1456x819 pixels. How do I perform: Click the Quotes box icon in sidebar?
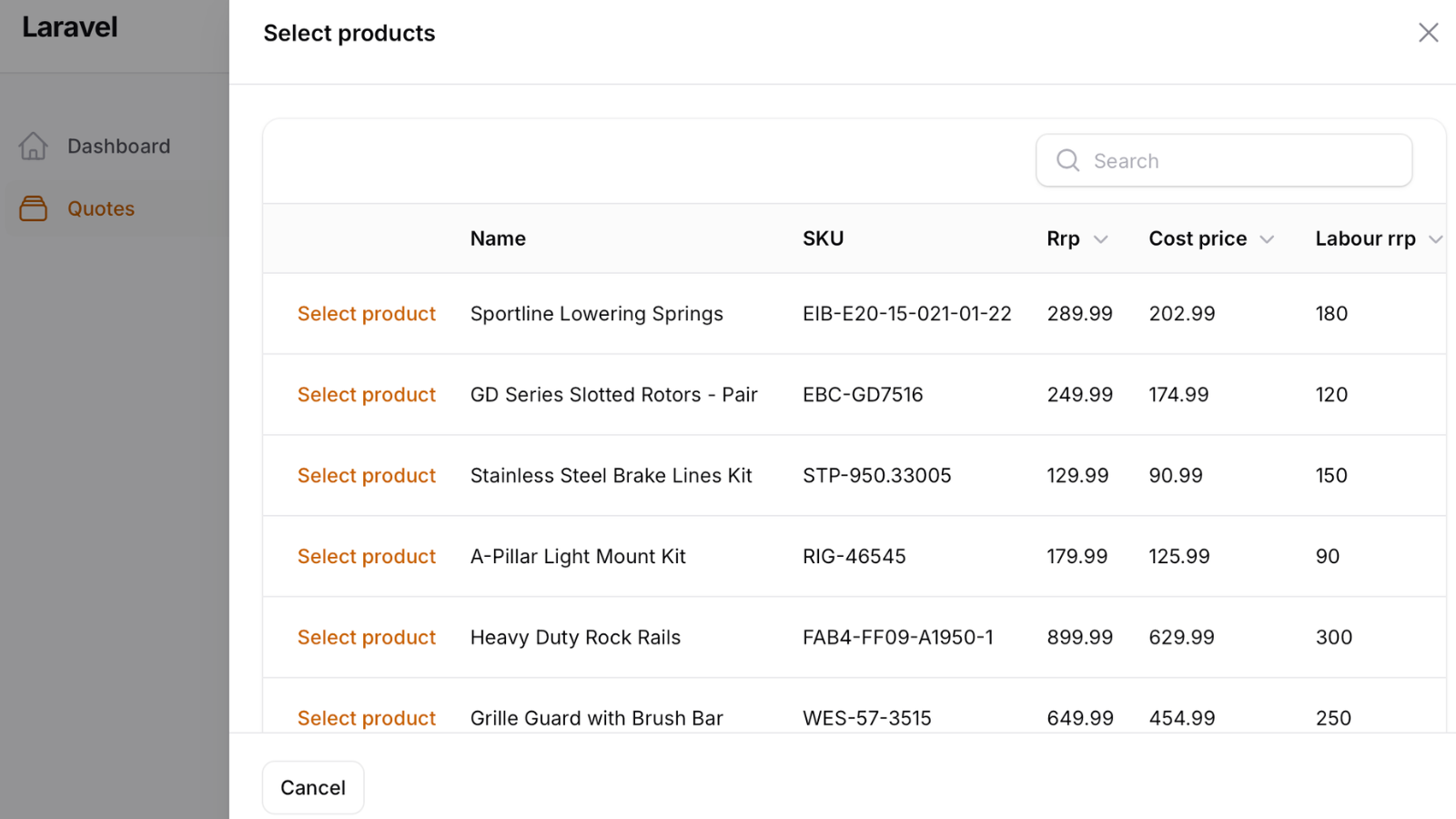point(34,208)
